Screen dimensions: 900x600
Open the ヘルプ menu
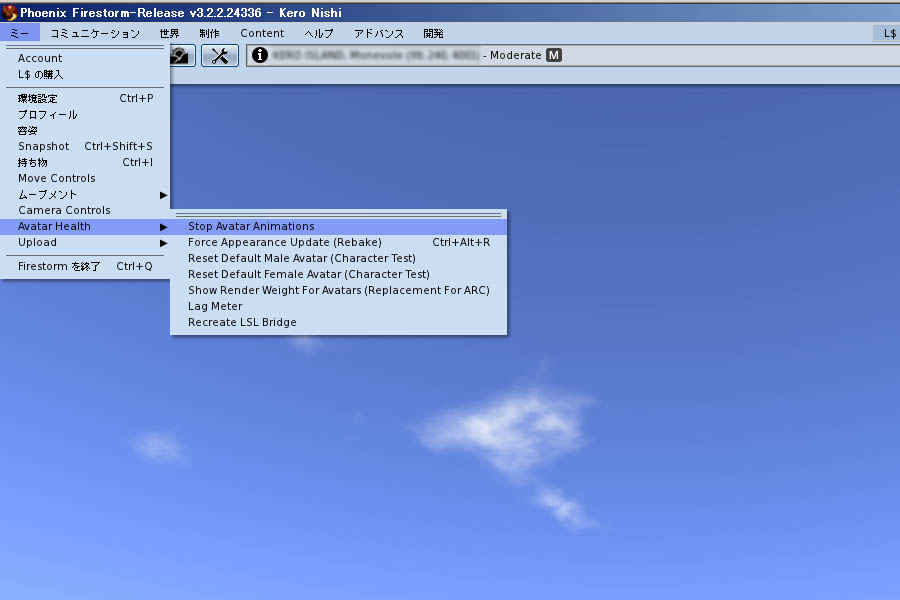pyautogui.click(x=319, y=33)
